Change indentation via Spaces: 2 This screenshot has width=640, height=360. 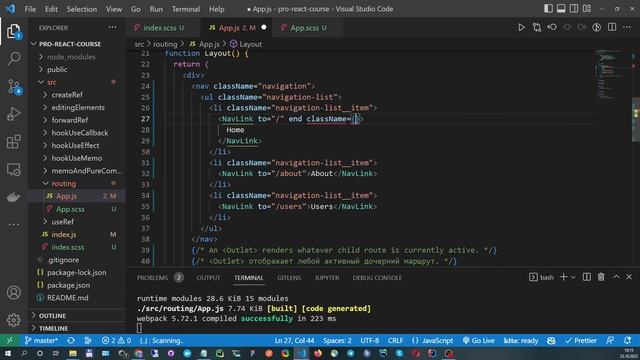pyautogui.click(x=337, y=340)
